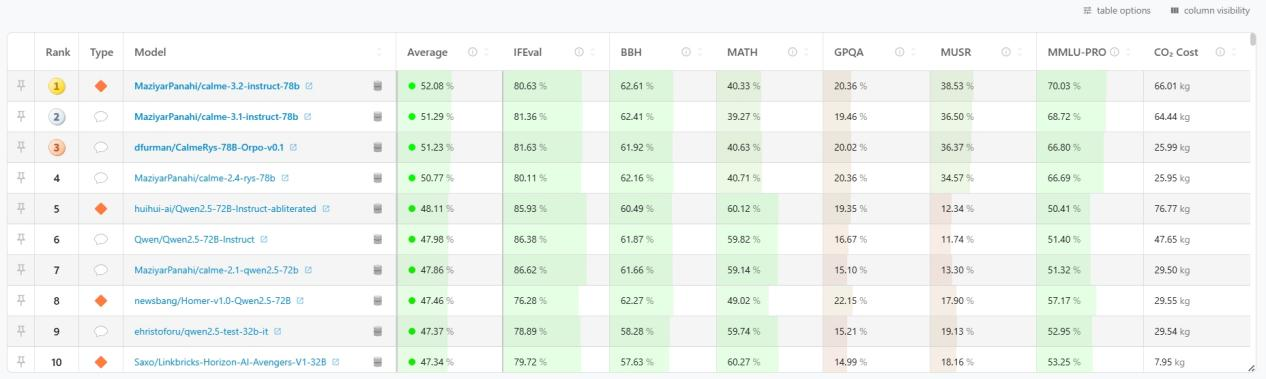The width and height of the screenshot is (1266, 379).
Task: Click the table resize handle corner
Action: 1251,368
